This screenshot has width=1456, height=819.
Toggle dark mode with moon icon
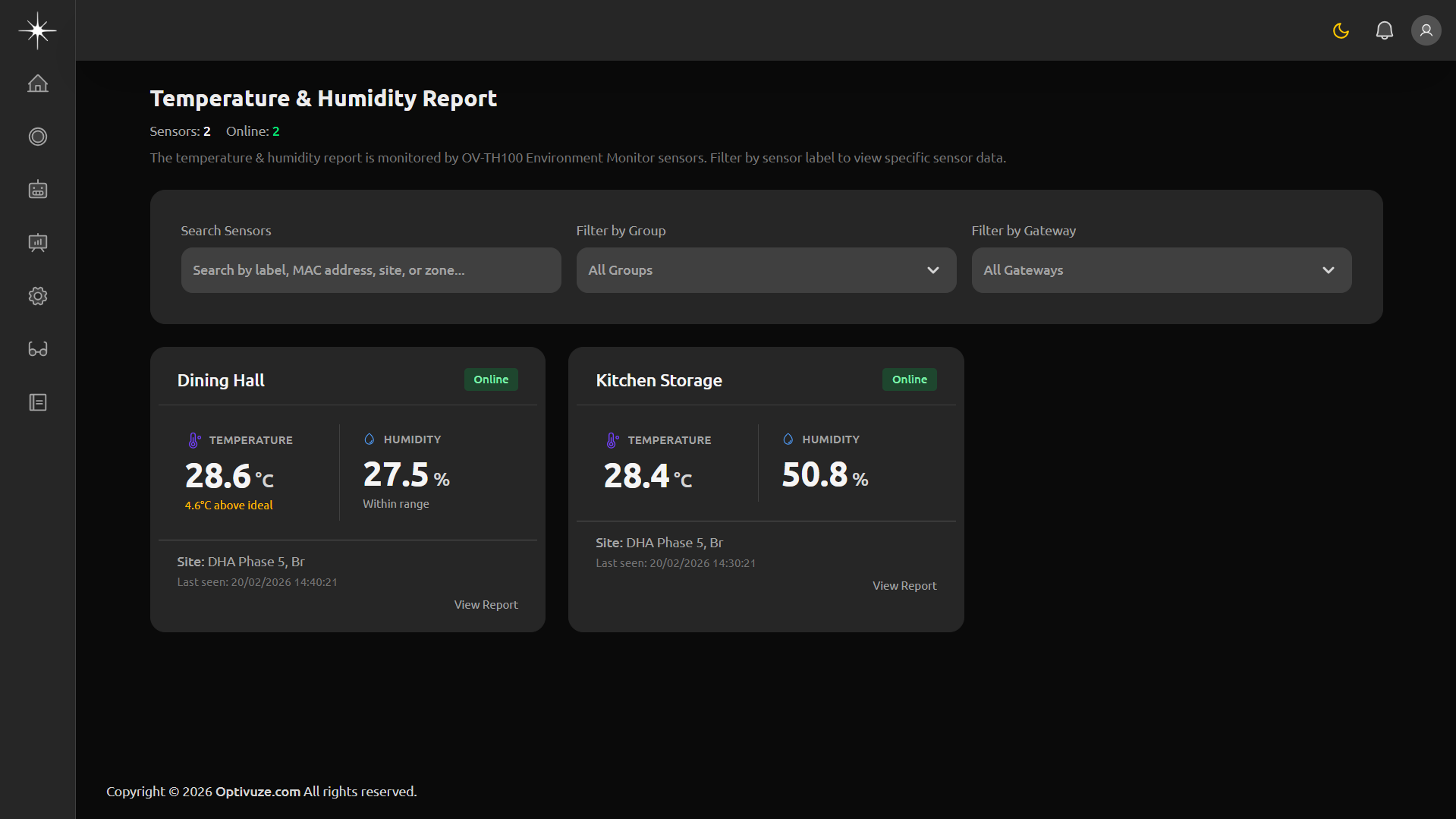pyautogui.click(x=1341, y=30)
